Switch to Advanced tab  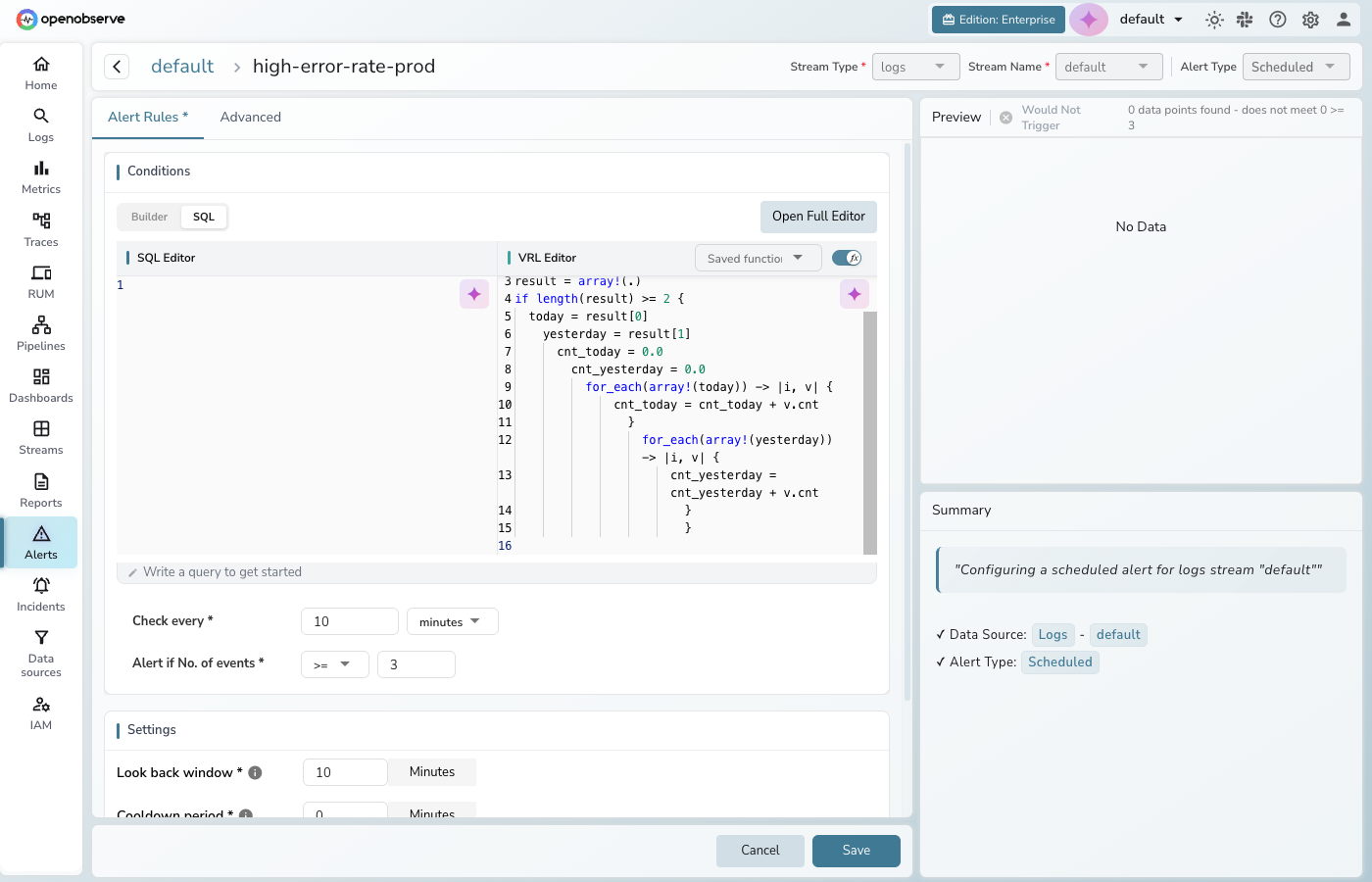[x=251, y=118]
